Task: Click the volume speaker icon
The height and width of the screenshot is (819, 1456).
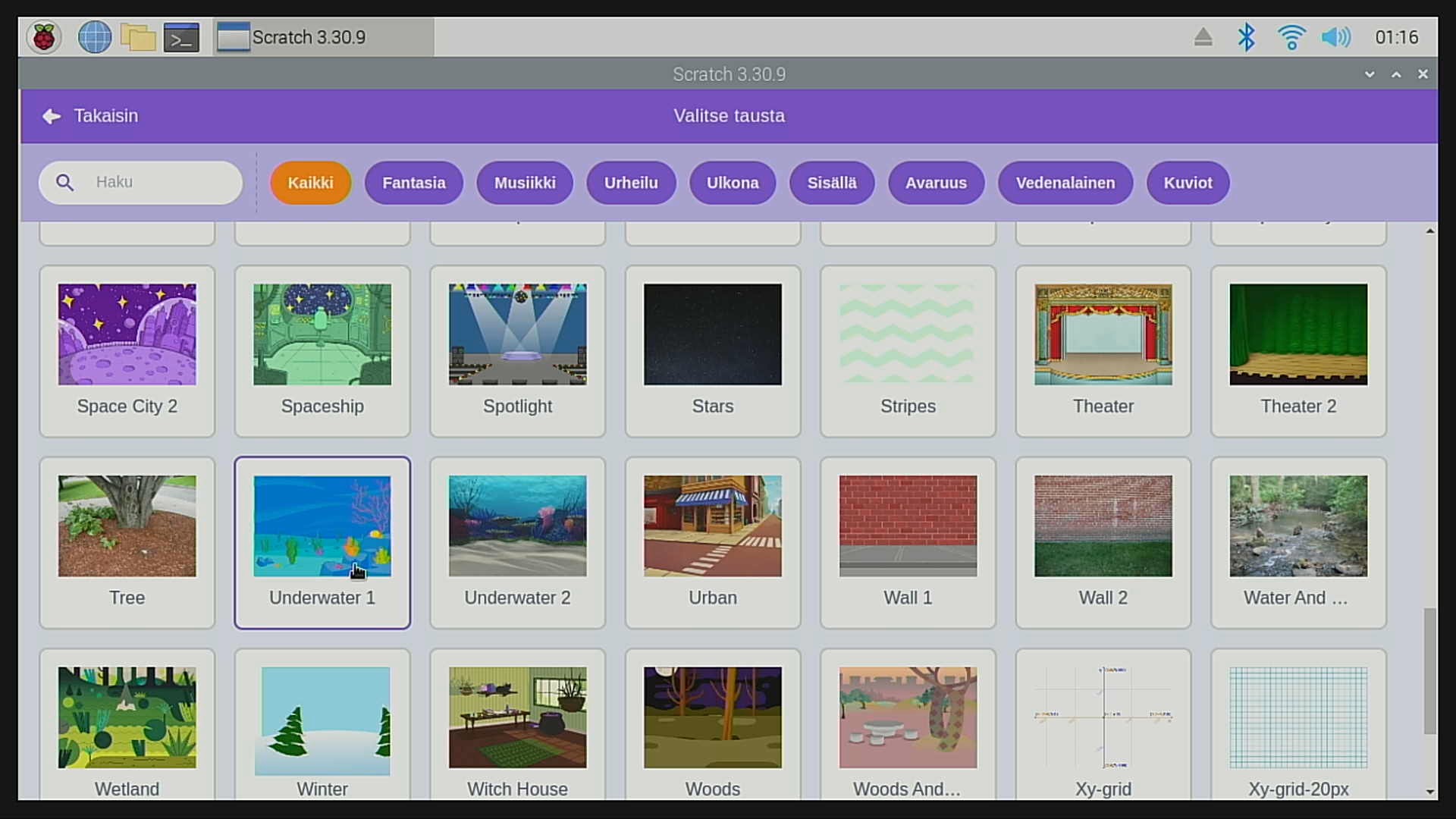Action: point(1335,37)
